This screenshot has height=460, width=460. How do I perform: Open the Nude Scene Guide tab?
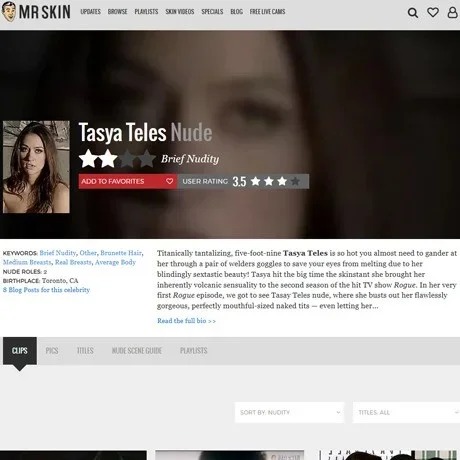tap(137, 351)
